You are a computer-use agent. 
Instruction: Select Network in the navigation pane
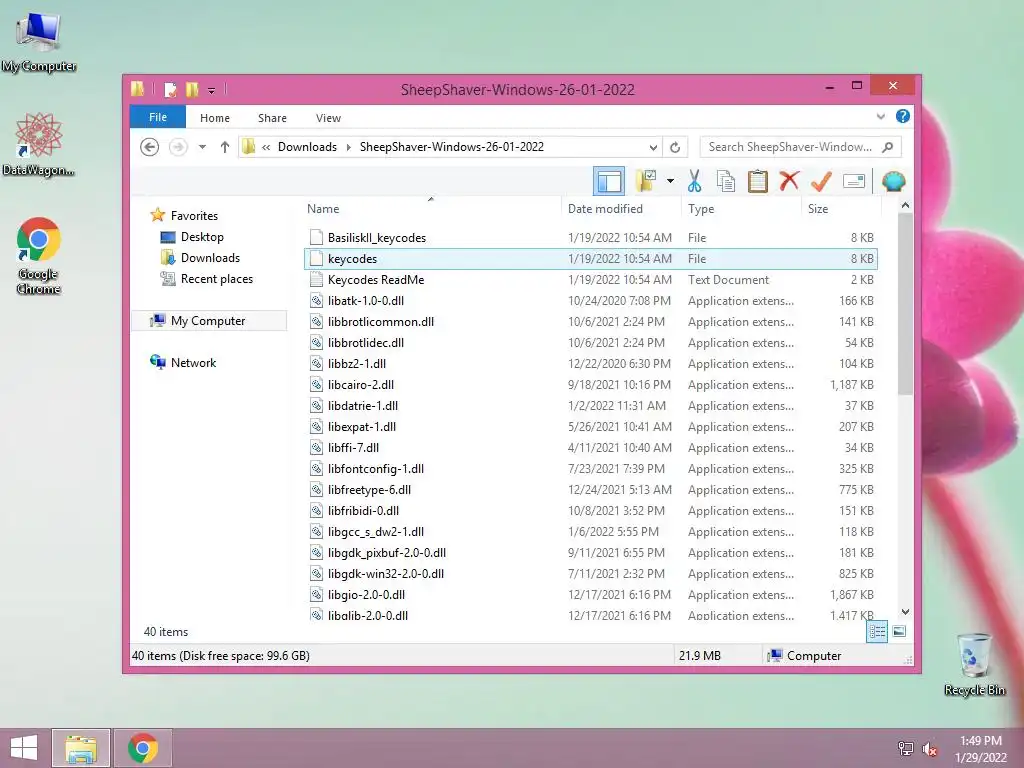pos(193,362)
